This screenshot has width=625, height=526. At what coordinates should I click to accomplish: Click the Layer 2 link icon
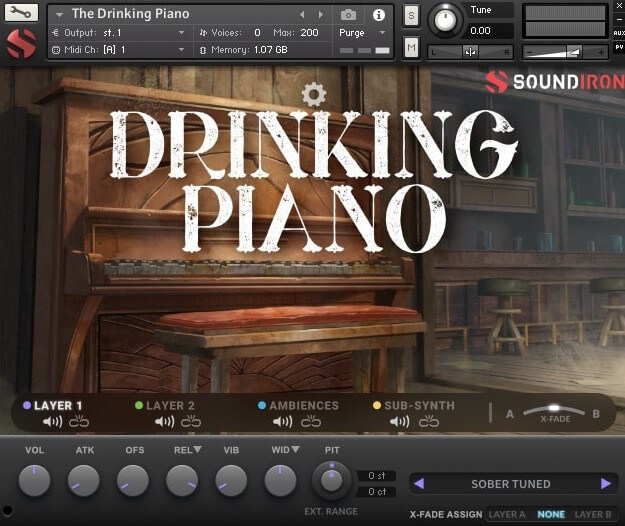pyautogui.click(x=191, y=421)
